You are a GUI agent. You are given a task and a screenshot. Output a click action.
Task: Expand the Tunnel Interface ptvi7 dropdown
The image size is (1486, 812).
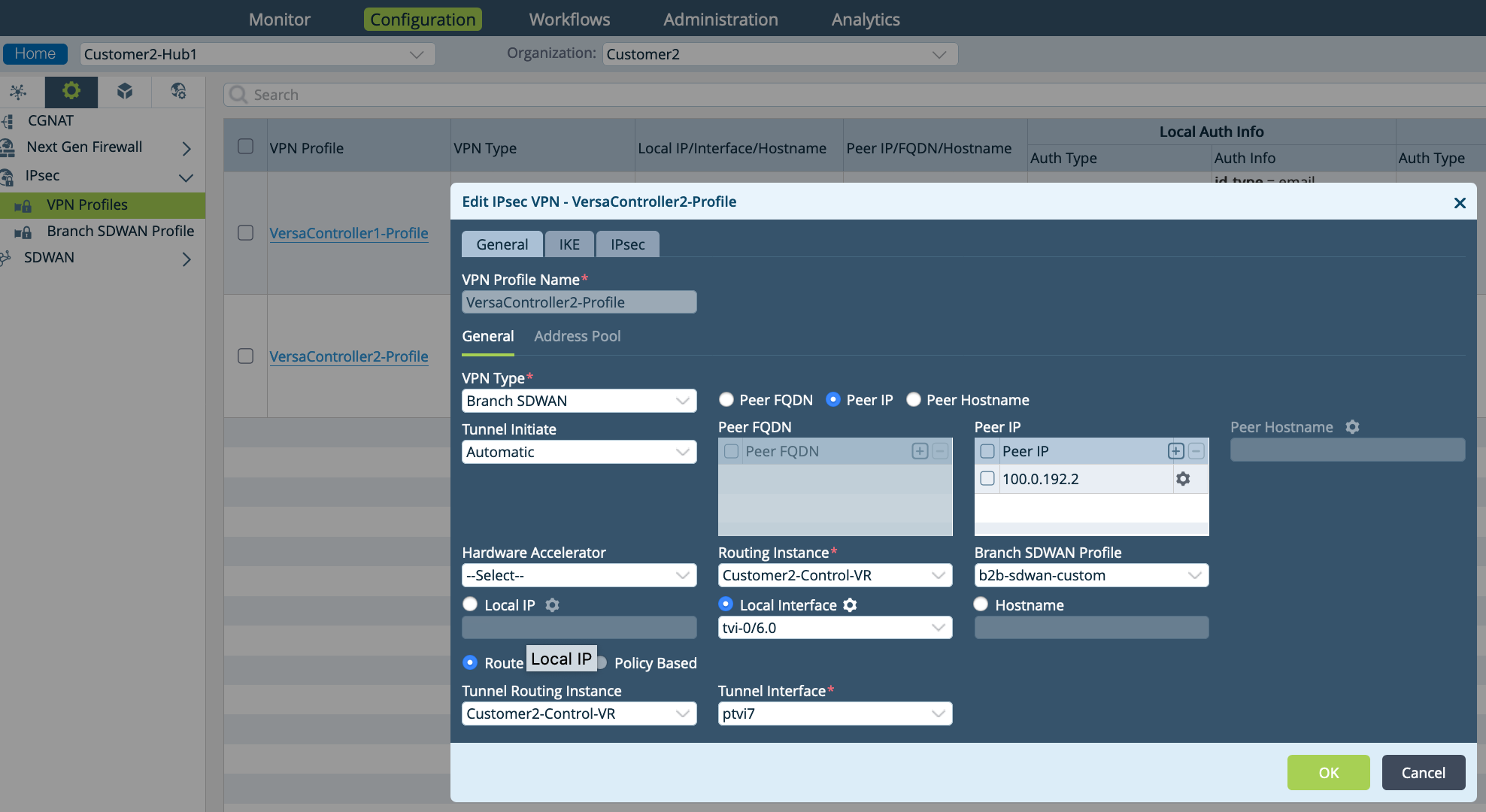[834, 714]
